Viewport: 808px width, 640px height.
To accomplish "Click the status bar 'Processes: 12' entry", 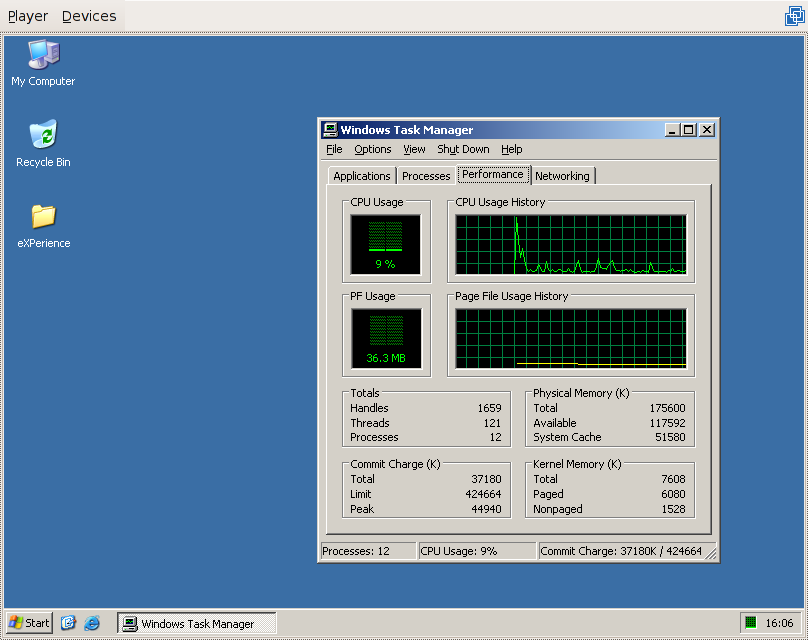I will (x=368, y=551).
